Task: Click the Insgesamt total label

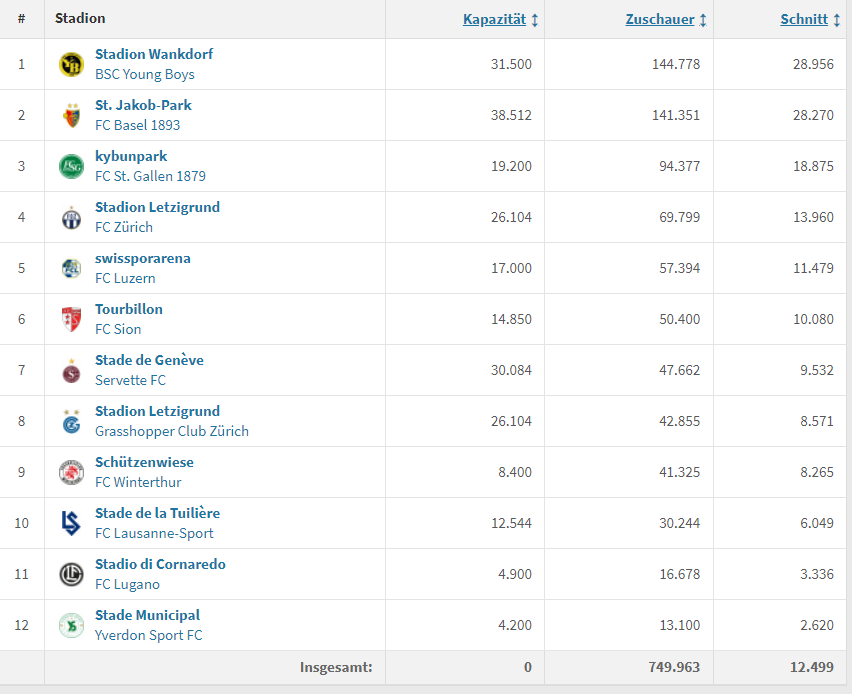Action: pos(336,667)
